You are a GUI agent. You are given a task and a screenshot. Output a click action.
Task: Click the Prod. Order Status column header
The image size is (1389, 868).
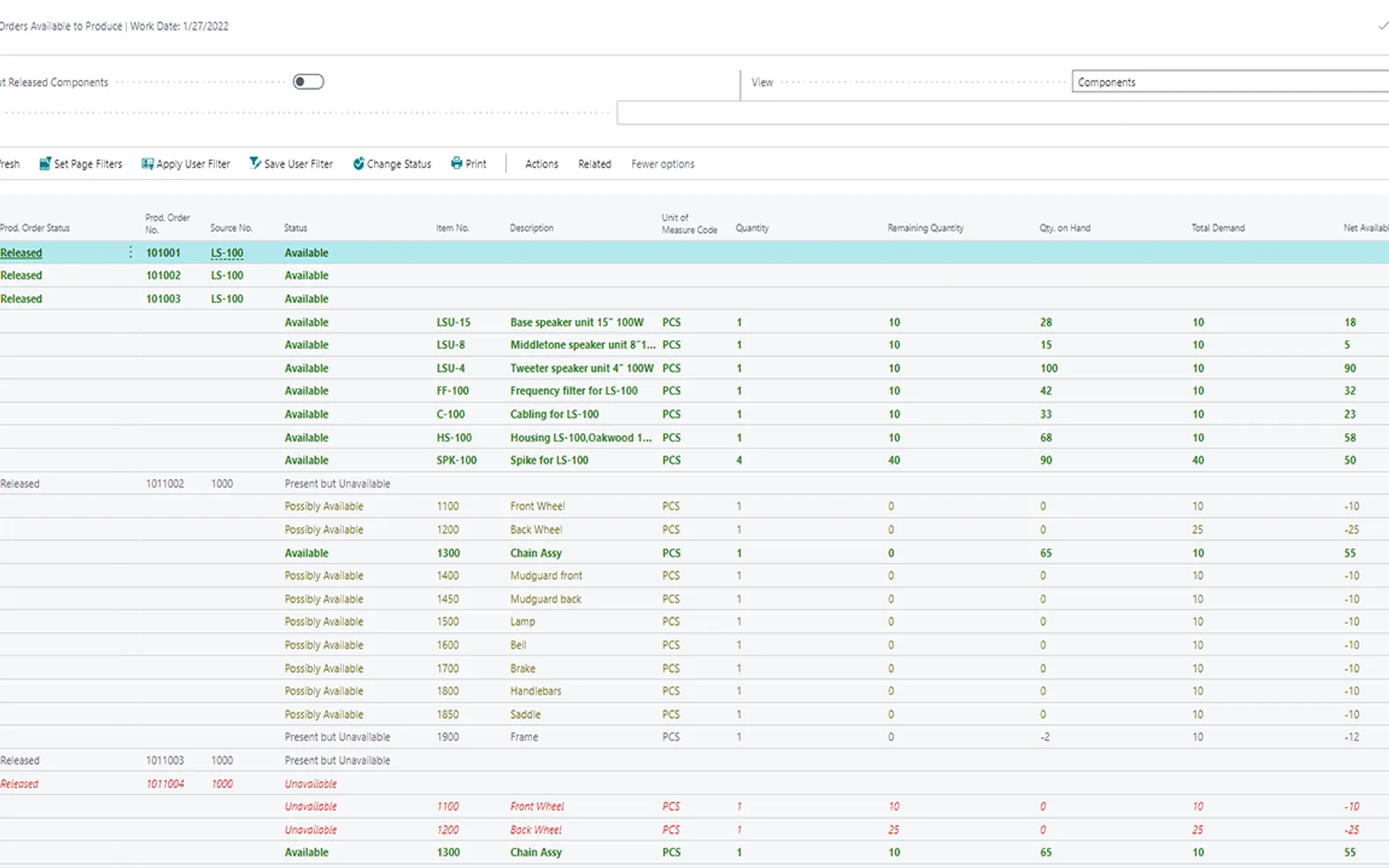tap(35, 228)
